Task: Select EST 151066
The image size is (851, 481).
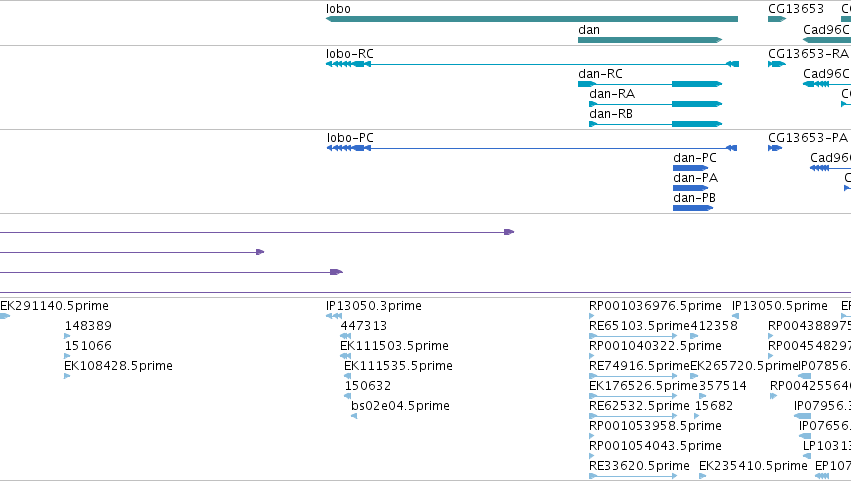Action: [x=88, y=346]
